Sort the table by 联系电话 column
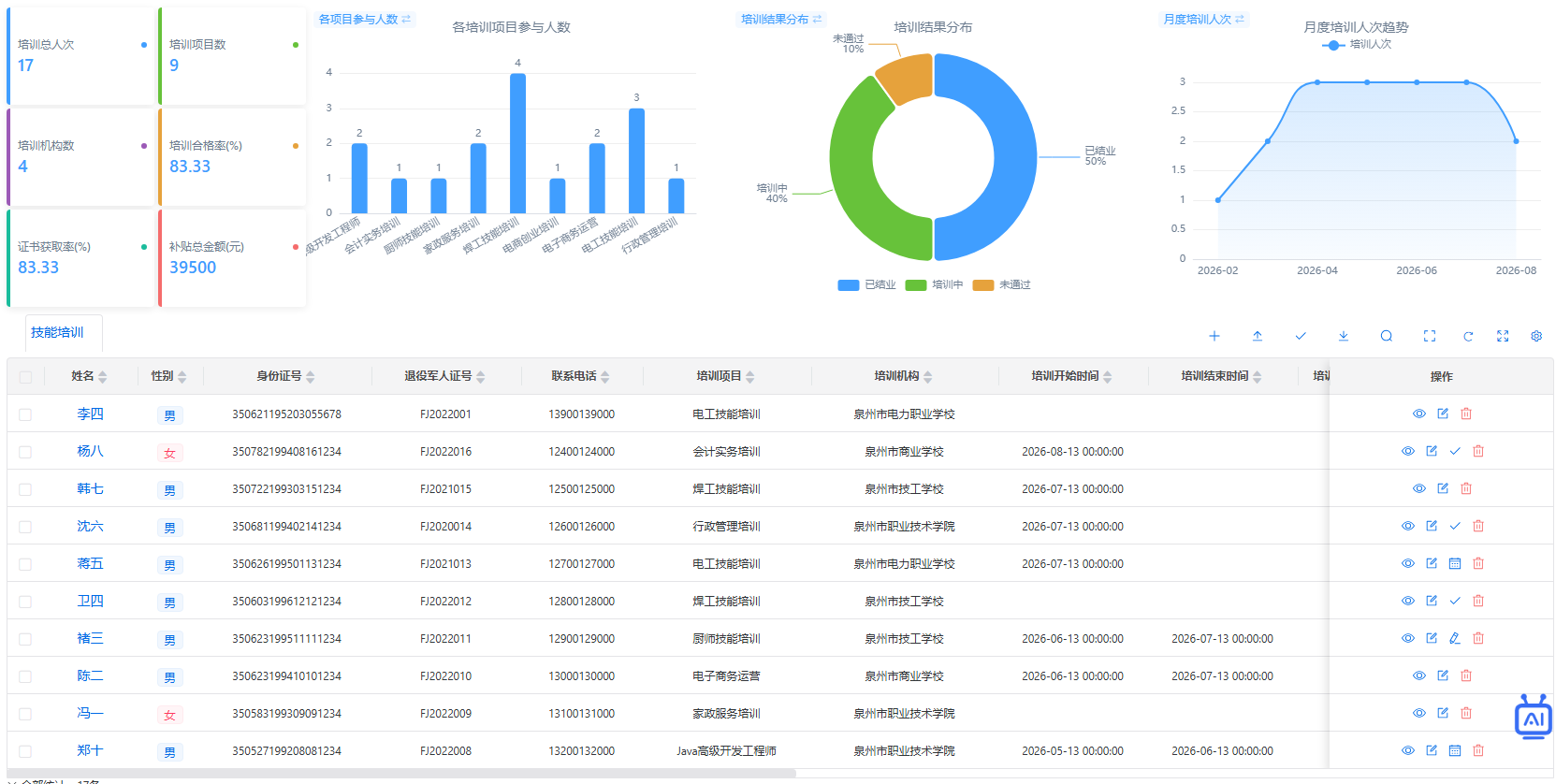This screenshot has width=1556, height=784. (605, 377)
